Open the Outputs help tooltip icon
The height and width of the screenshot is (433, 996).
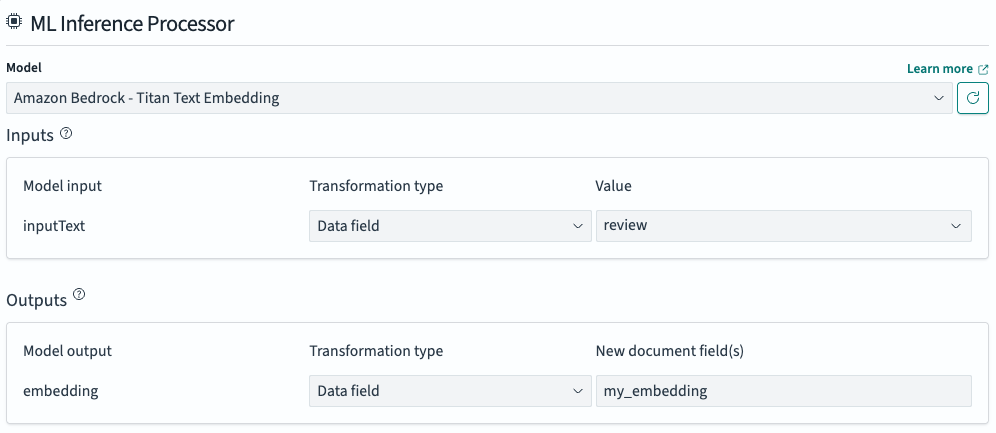coord(79,295)
